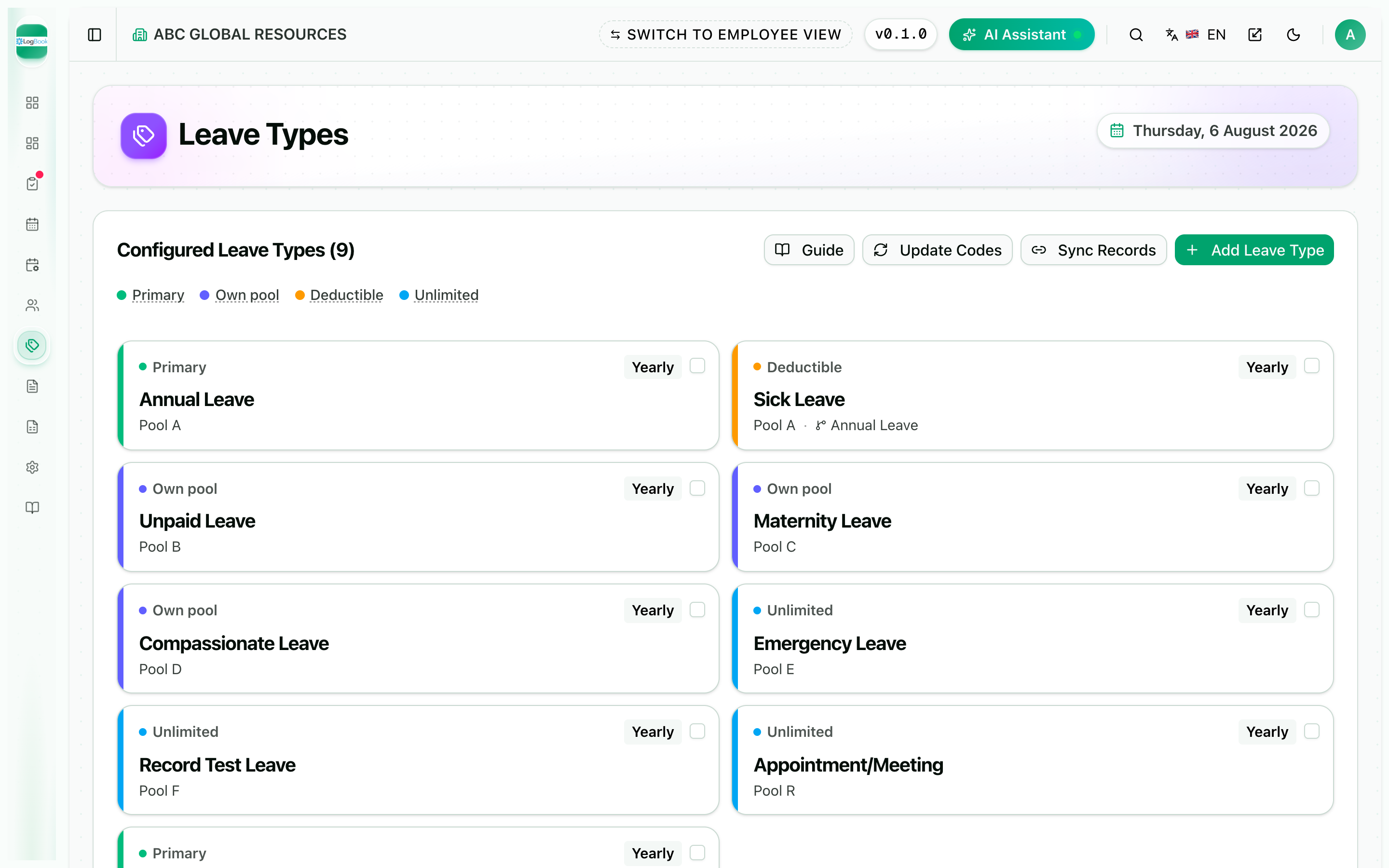This screenshot has width=1389, height=868.
Task: Click the Deductible legend label
Action: (x=347, y=295)
